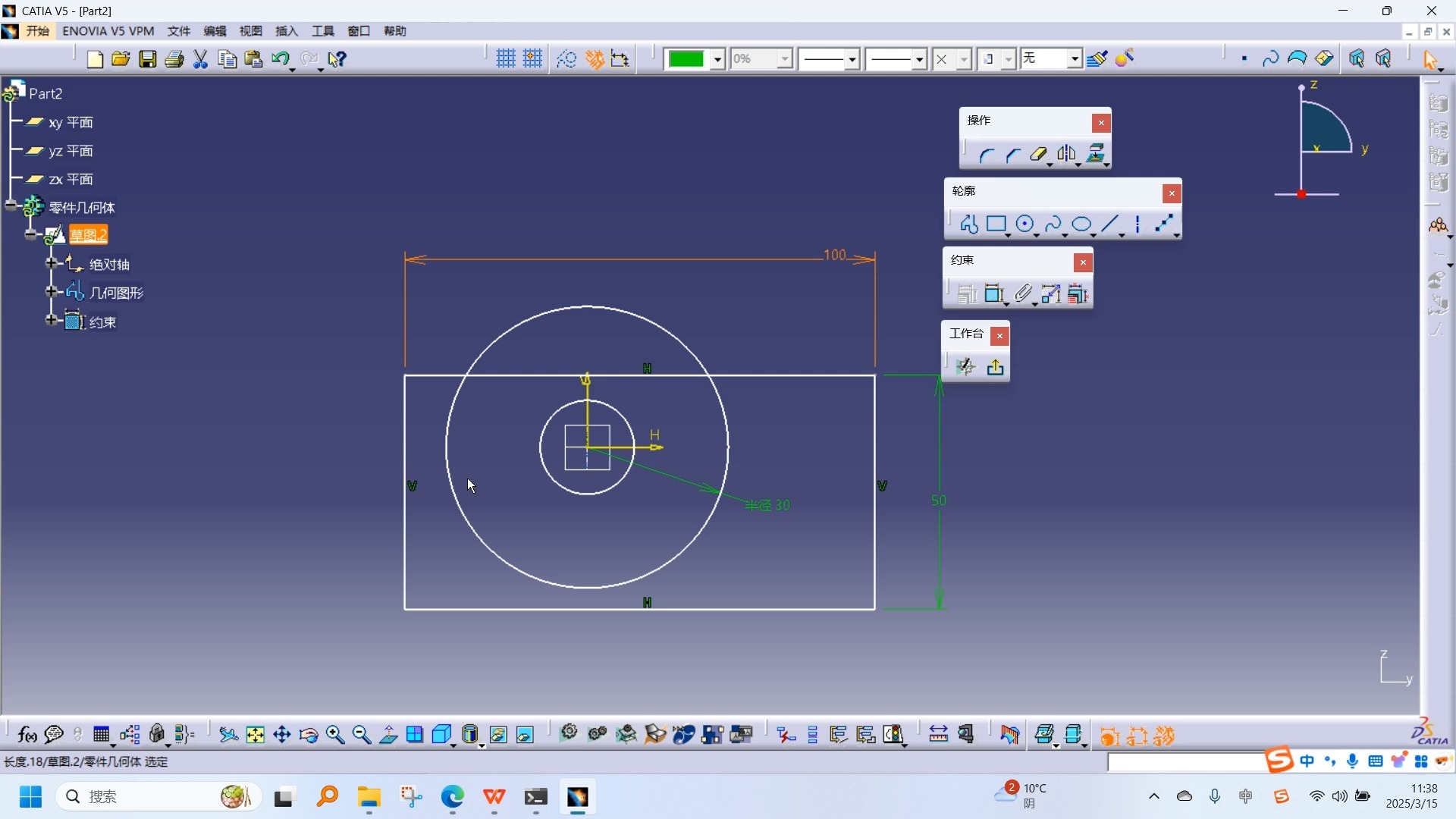Select the Line tool in 轮廓 toolbar
Viewport: 1456px width, 819px height.
(1110, 224)
